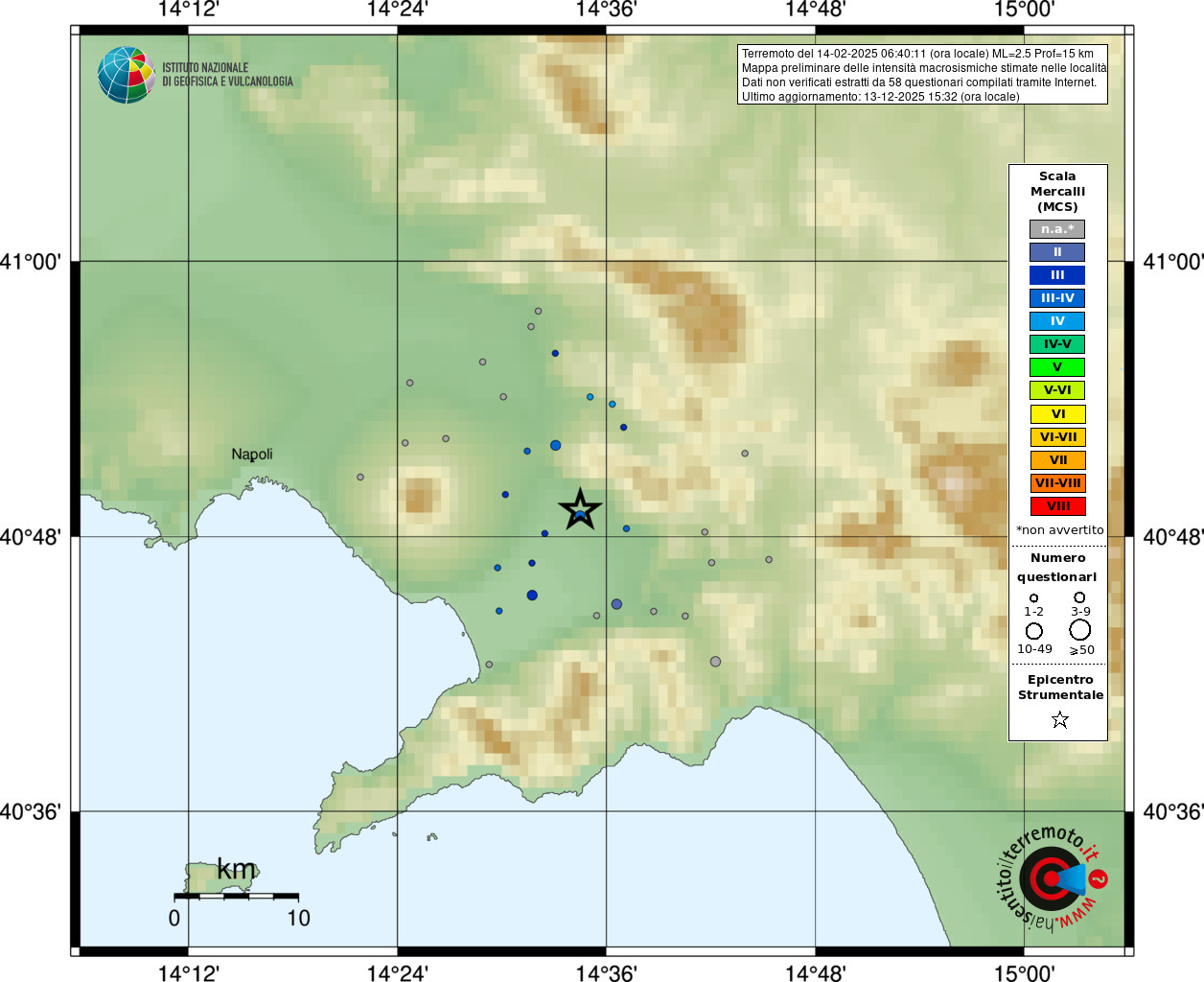The image size is (1204, 982).
Task: Click the star icon under Epicentro Strumentale
Action: point(1059,719)
